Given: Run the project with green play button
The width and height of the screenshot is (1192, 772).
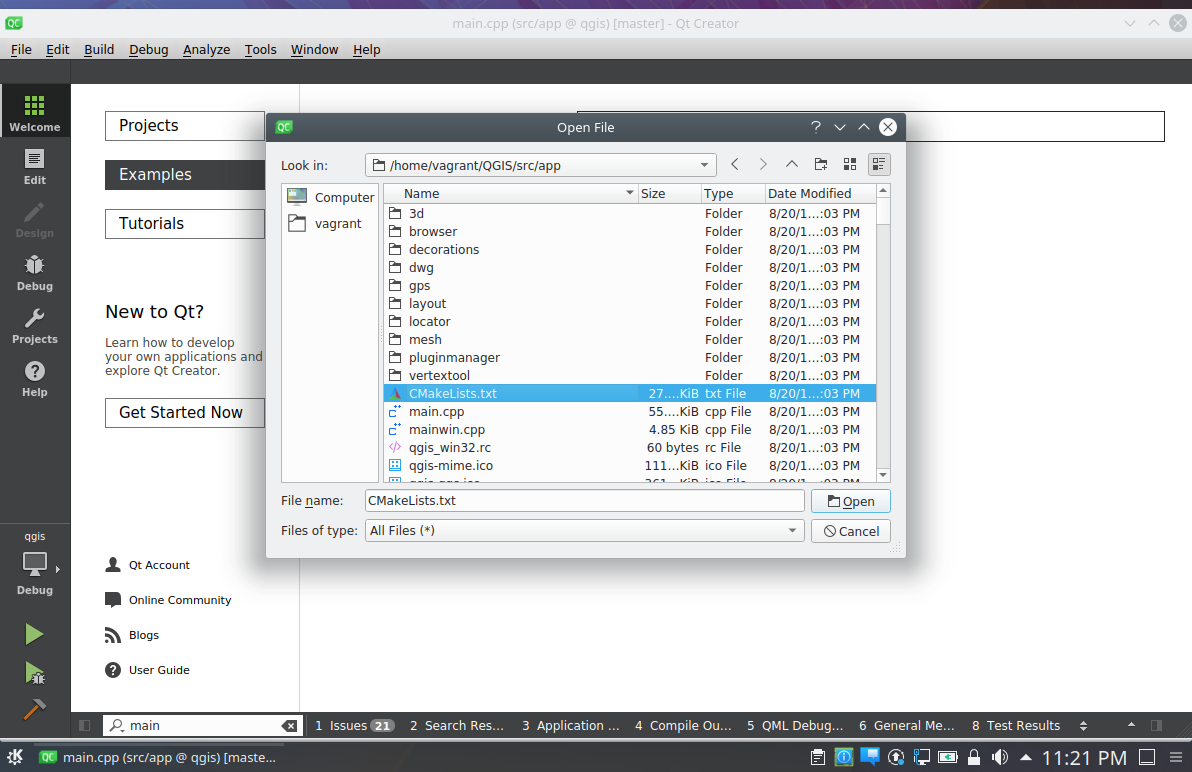Looking at the screenshot, I should tap(34, 634).
